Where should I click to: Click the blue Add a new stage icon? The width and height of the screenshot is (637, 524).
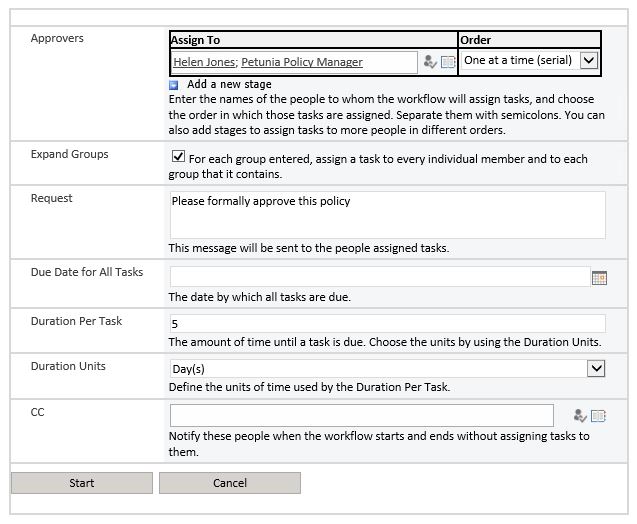pos(174,85)
